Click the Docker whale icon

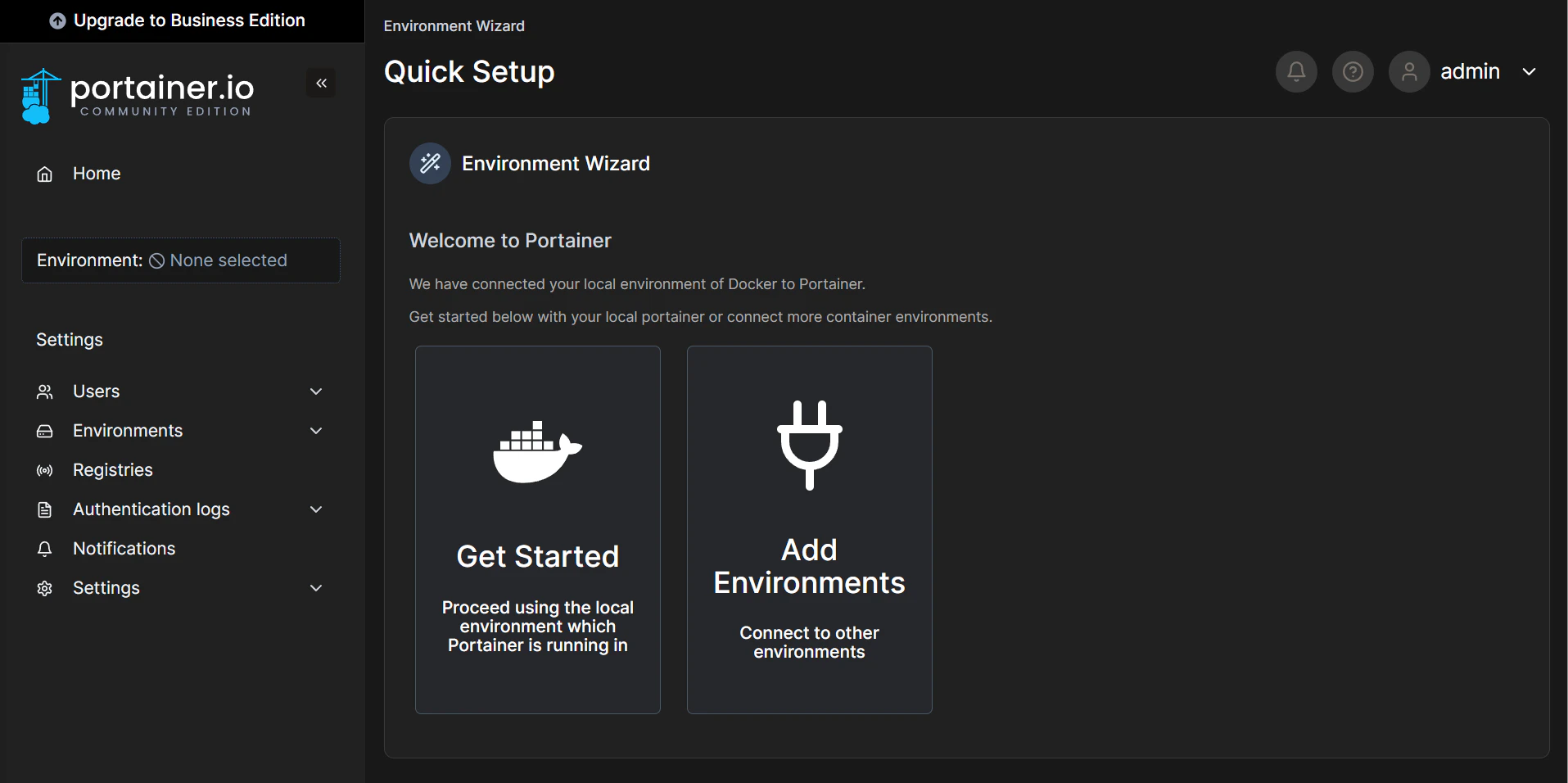click(537, 451)
